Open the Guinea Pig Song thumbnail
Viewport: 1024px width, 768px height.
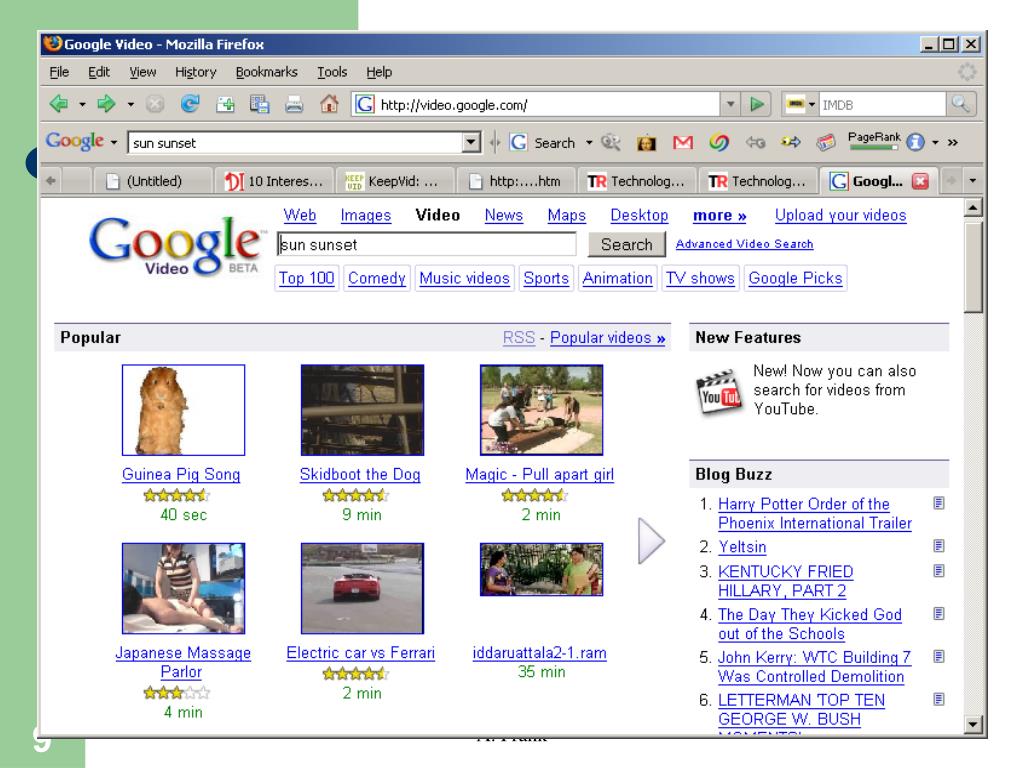coord(184,409)
